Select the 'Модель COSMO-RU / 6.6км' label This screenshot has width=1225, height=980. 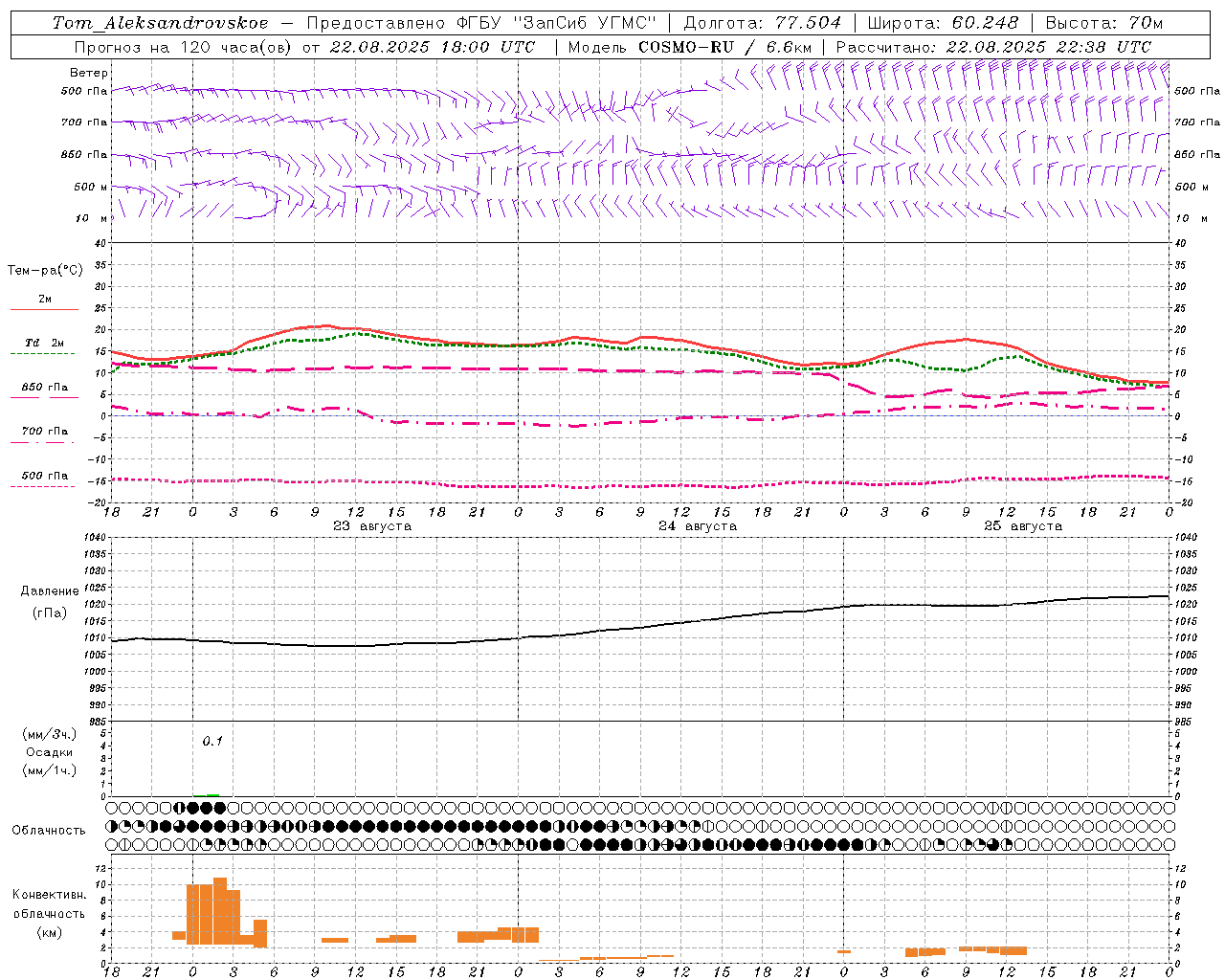coord(690,47)
